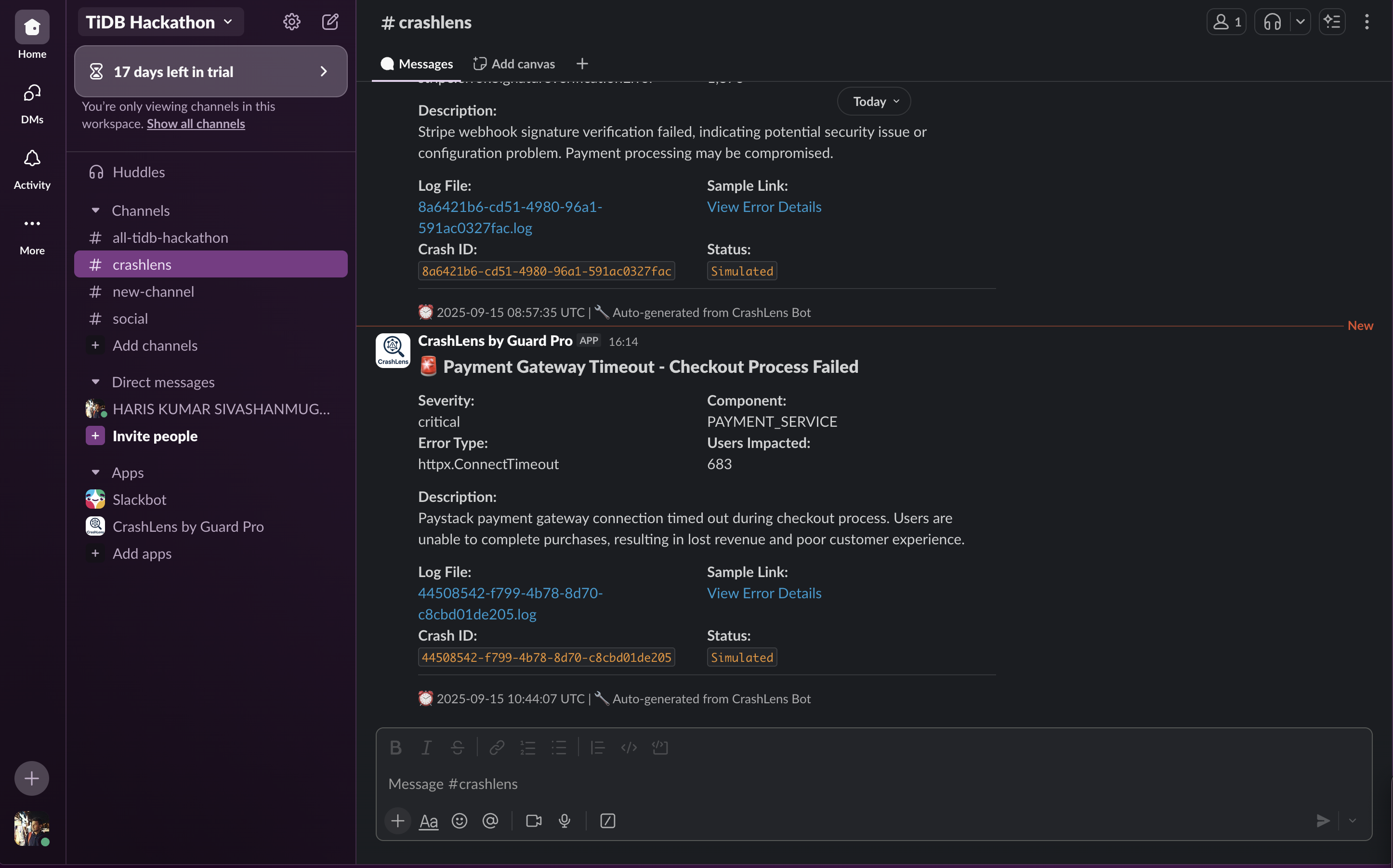
Task: Click the new message compose icon
Action: (330, 22)
